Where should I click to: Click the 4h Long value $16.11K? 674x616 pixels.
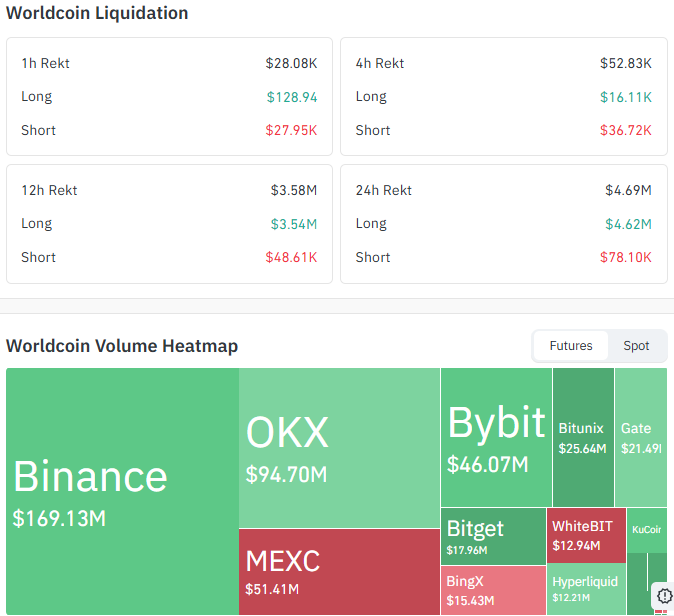coord(626,97)
